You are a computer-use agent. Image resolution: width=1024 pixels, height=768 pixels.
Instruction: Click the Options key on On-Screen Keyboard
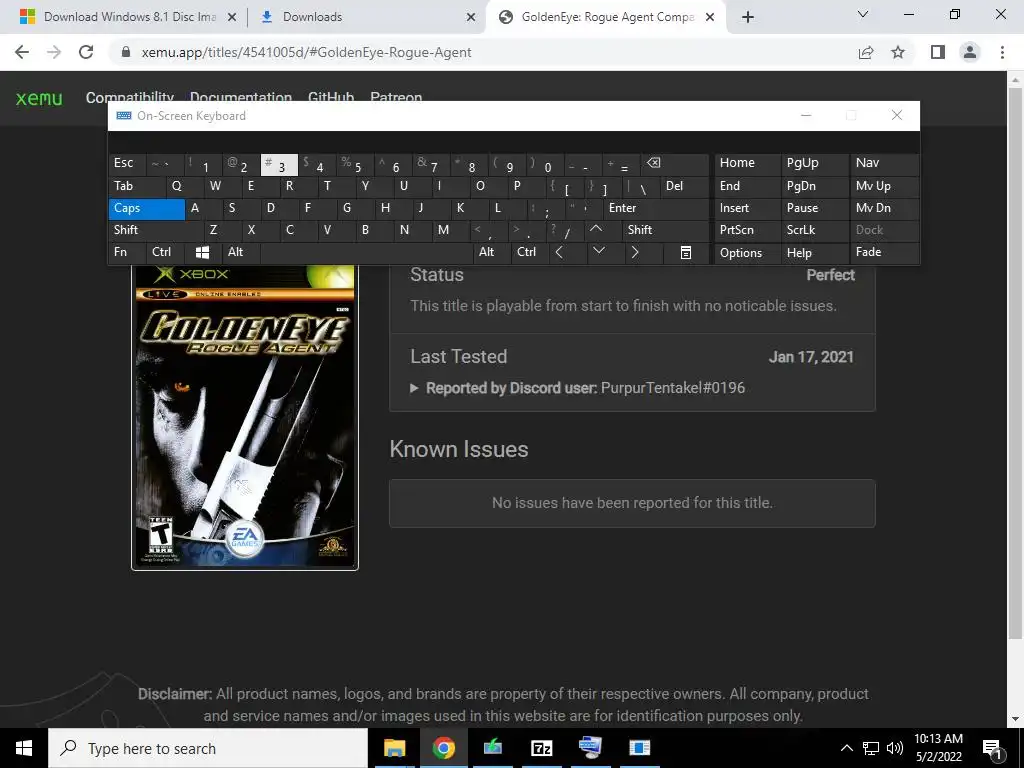(746, 253)
